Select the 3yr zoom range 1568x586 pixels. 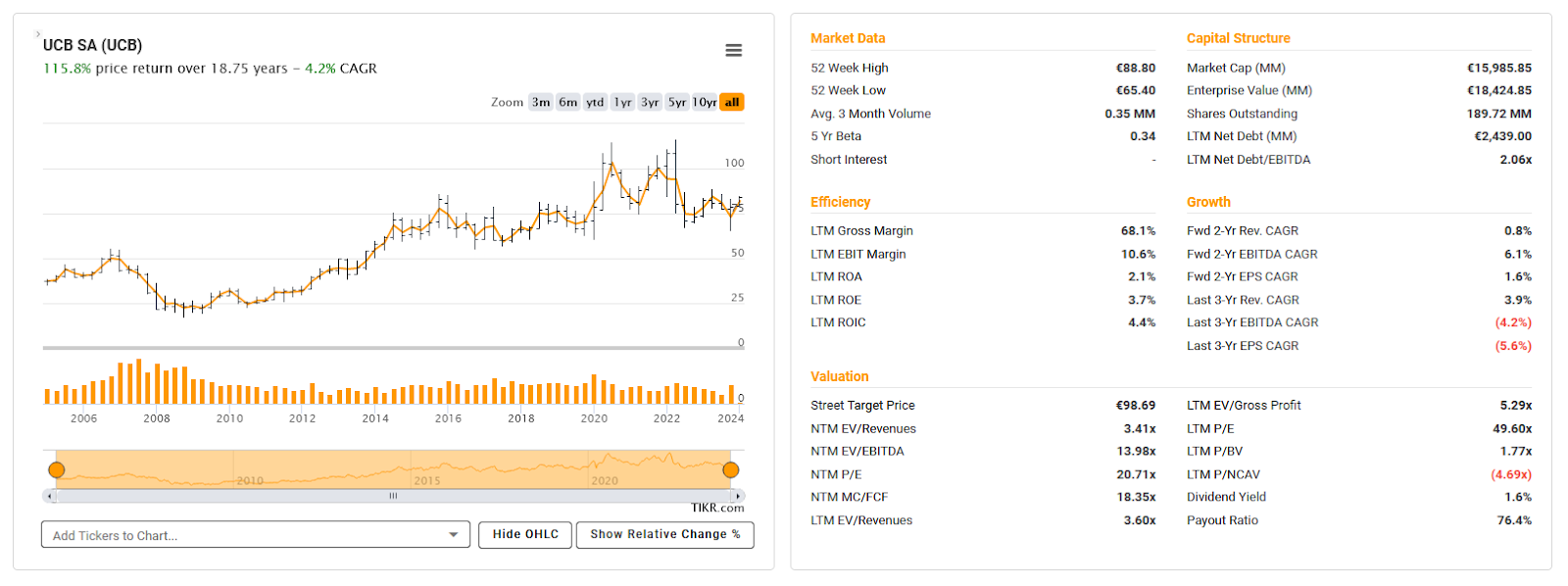tap(650, 102)
